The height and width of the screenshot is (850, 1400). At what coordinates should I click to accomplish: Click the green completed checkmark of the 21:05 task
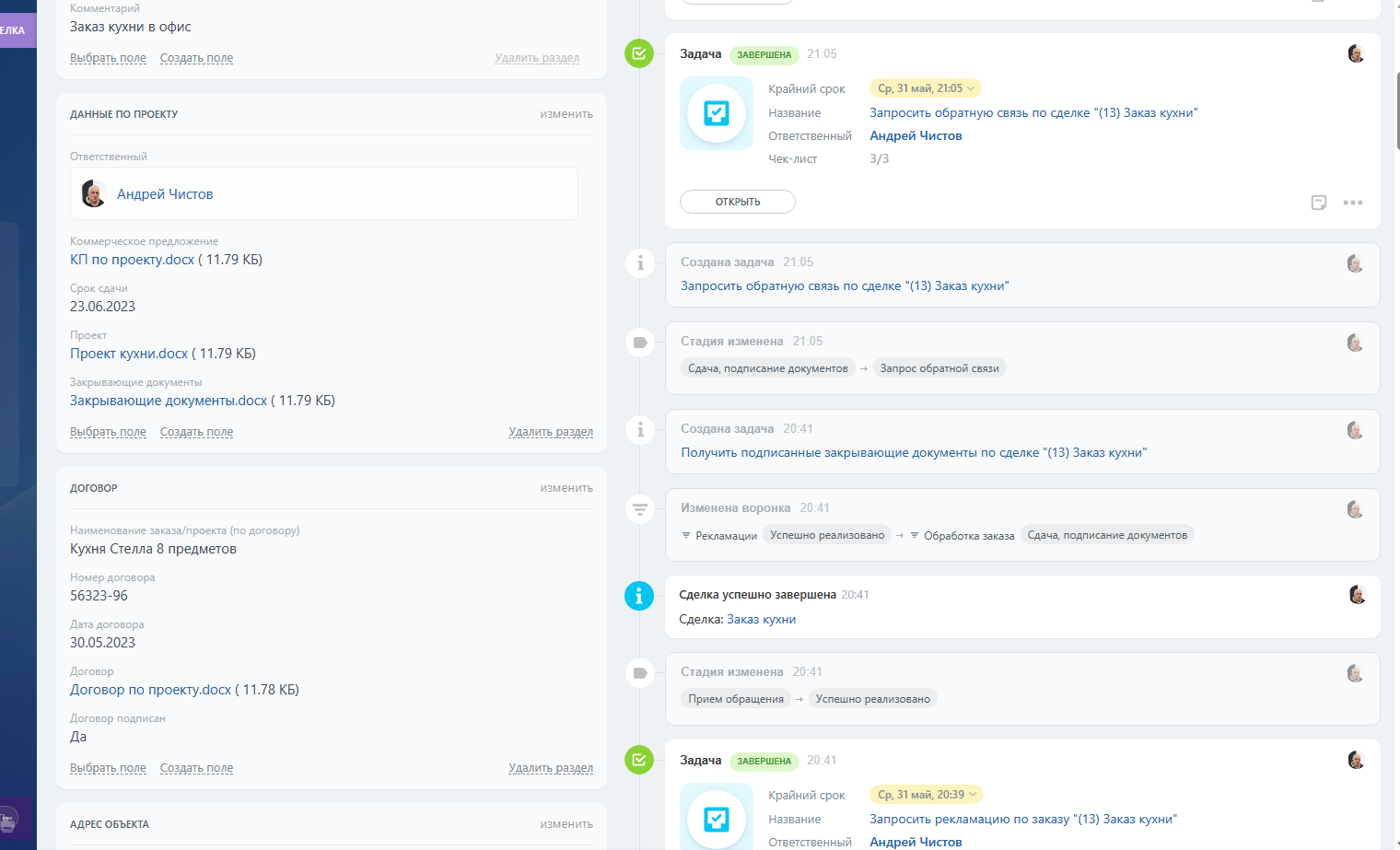click(638, 53)
